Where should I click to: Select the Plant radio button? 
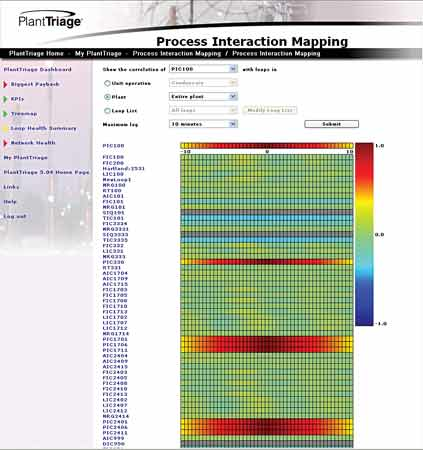pyautogui.click(x=107, y=97)
